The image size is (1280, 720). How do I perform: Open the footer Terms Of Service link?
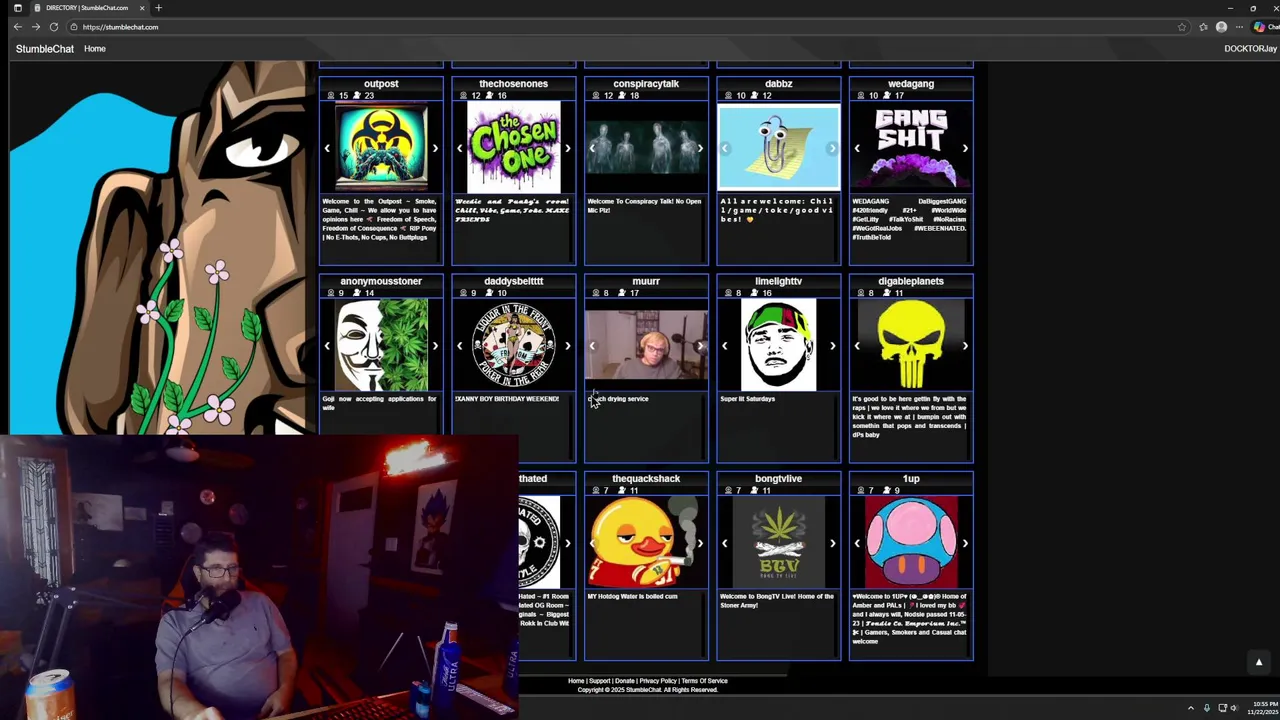(x=705, y=681)
